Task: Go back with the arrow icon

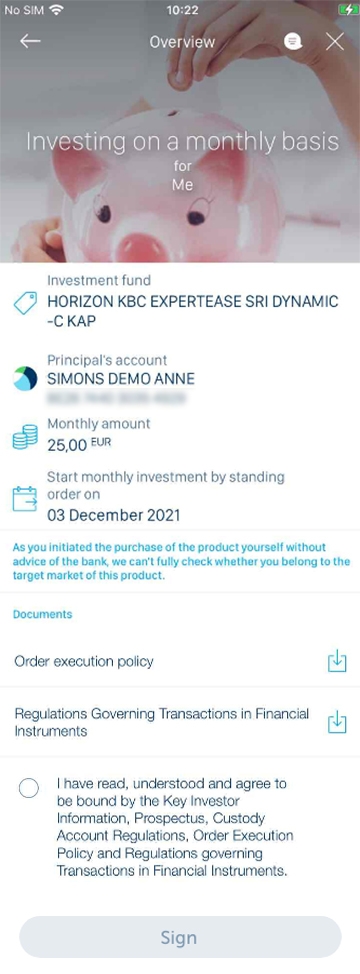Action: coord(30,42)
